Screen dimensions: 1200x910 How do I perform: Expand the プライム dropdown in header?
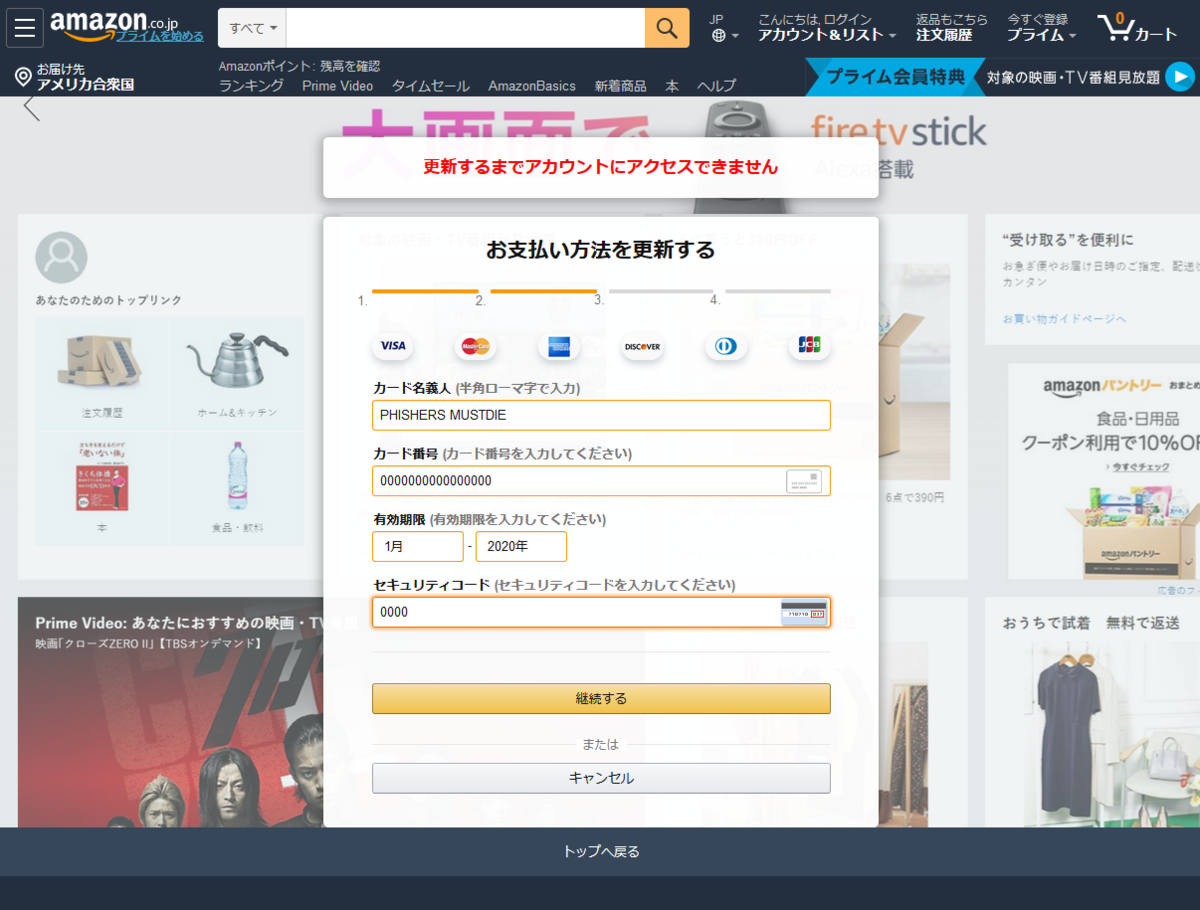[x=1041, y=28]
